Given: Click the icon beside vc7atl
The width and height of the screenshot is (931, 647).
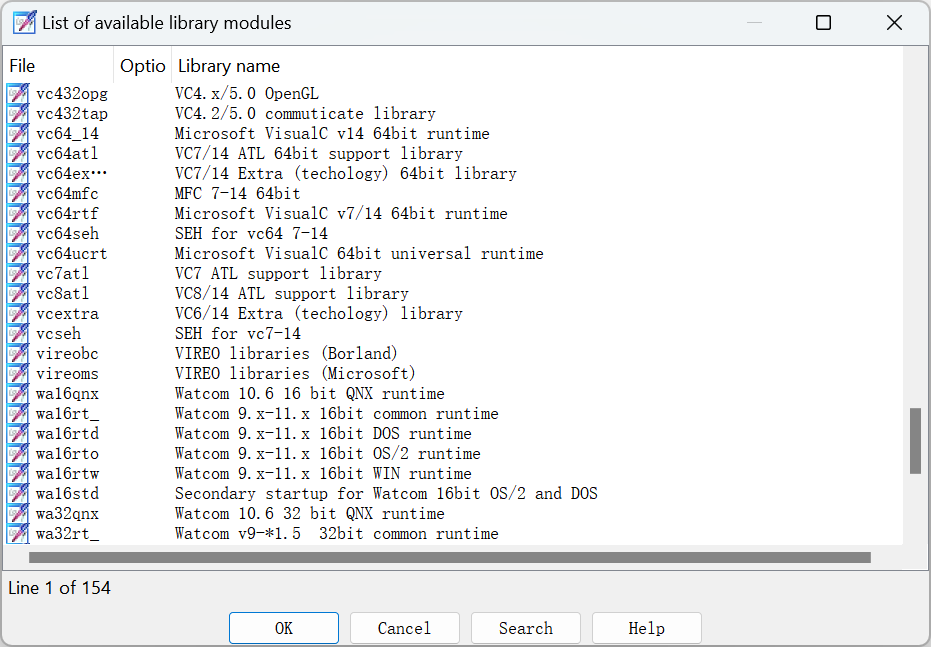Looking at the screenshot, I should coord(18,274).
